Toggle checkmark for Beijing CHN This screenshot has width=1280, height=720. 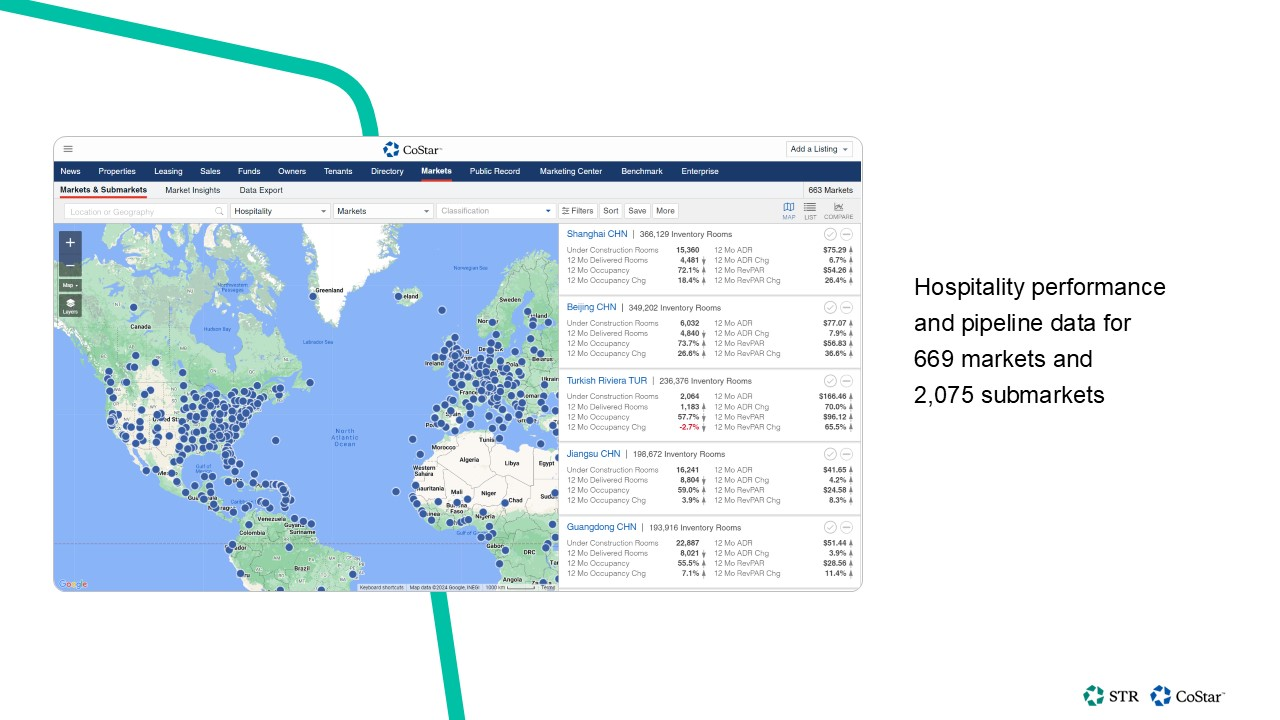pos(830,307)
